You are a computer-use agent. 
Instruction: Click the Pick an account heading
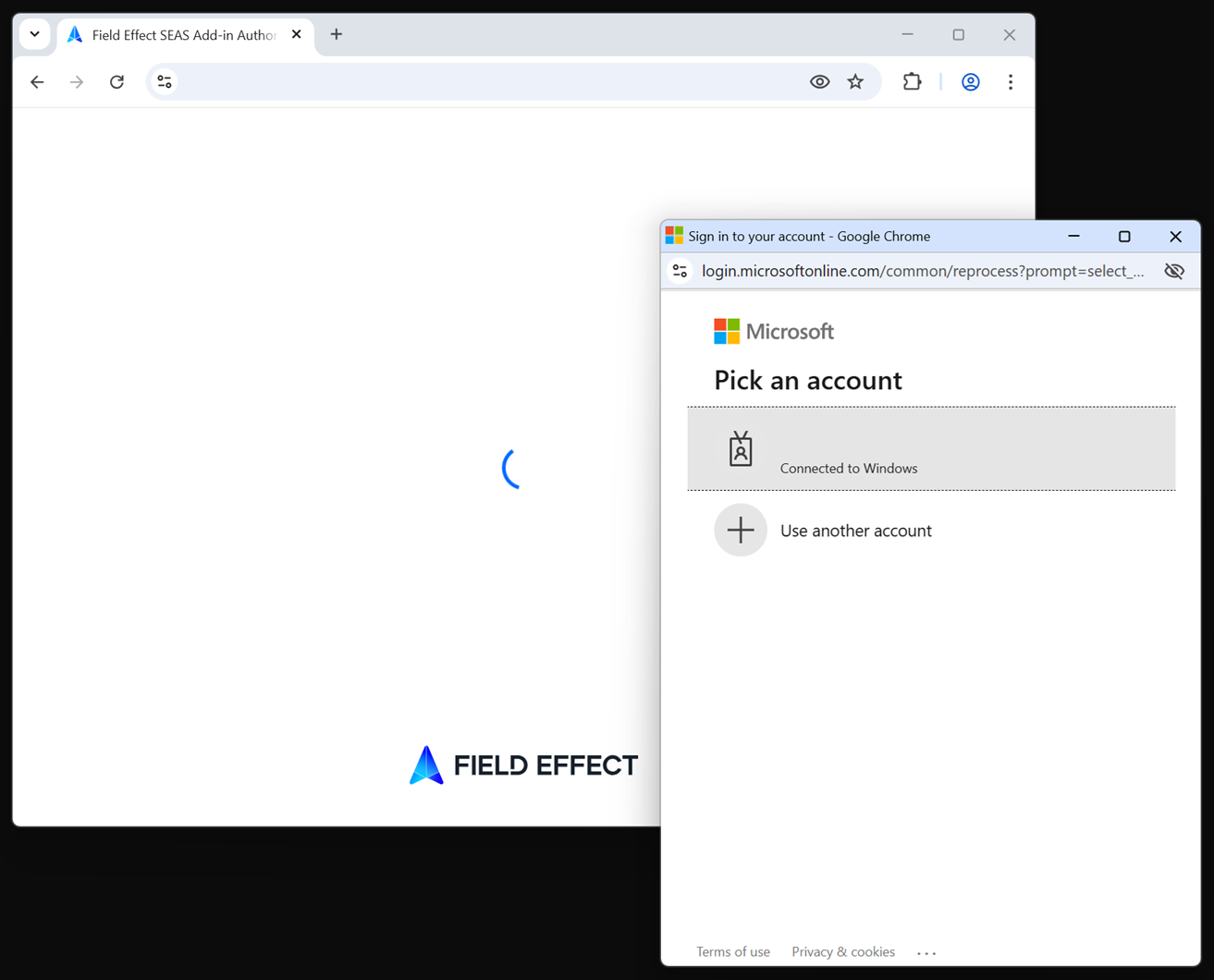(807, 380)
